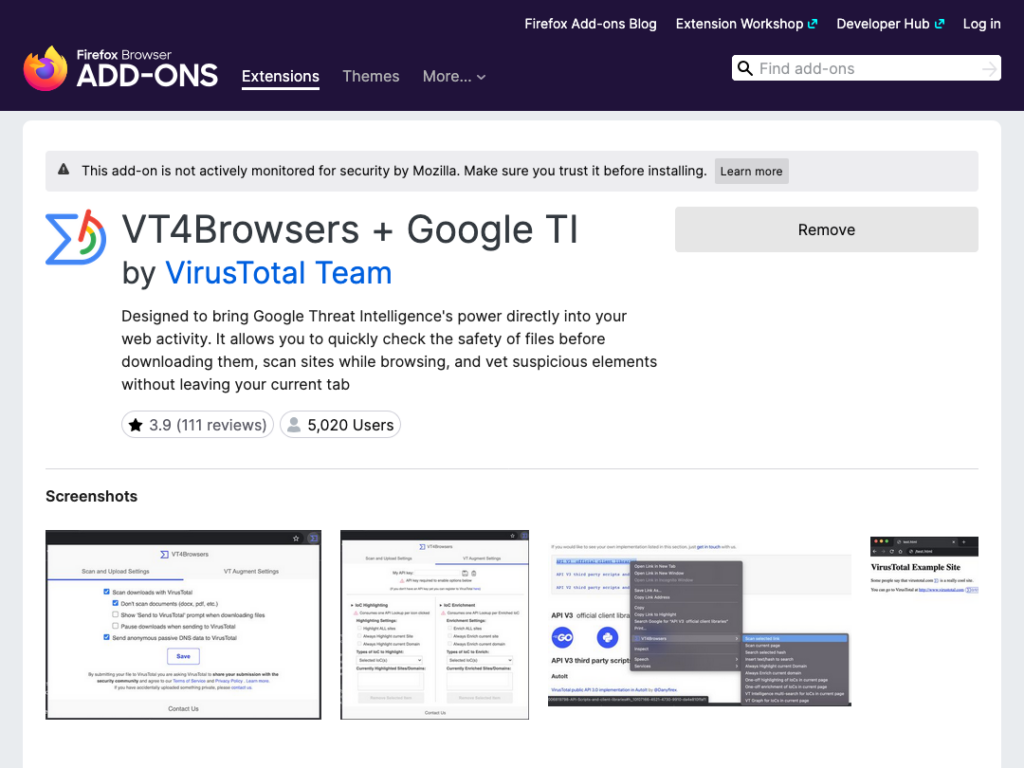This screenshot has width=1024, height=768.
Task: Open the first VT4Browsers screenshot
Action: point(182,624)
